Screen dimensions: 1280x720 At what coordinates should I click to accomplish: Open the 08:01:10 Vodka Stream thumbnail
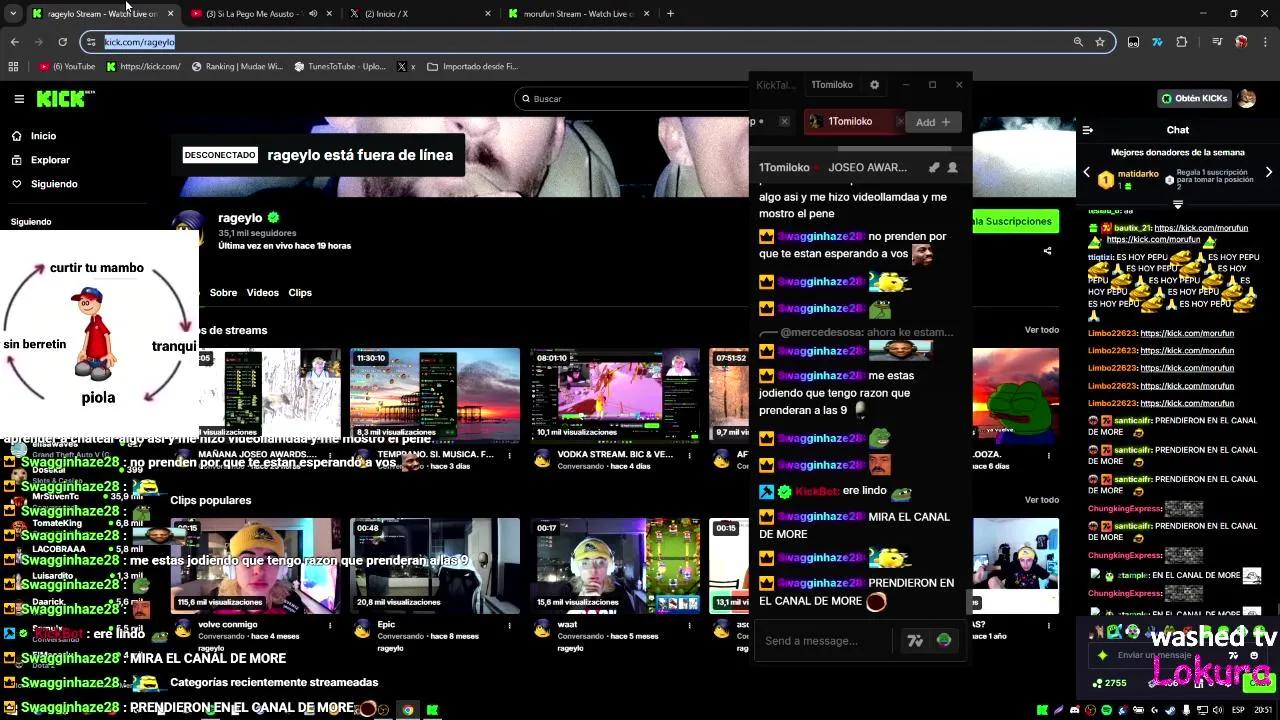615,394
